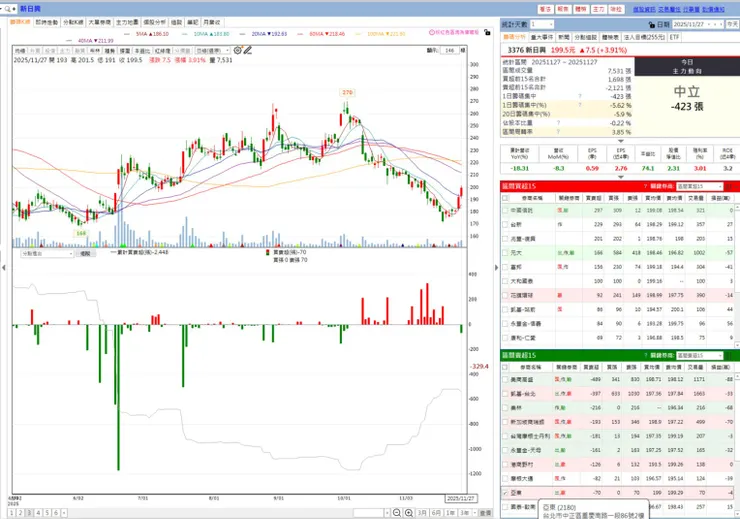Collapse left panel with the arrow handle

tap(4, 268)
